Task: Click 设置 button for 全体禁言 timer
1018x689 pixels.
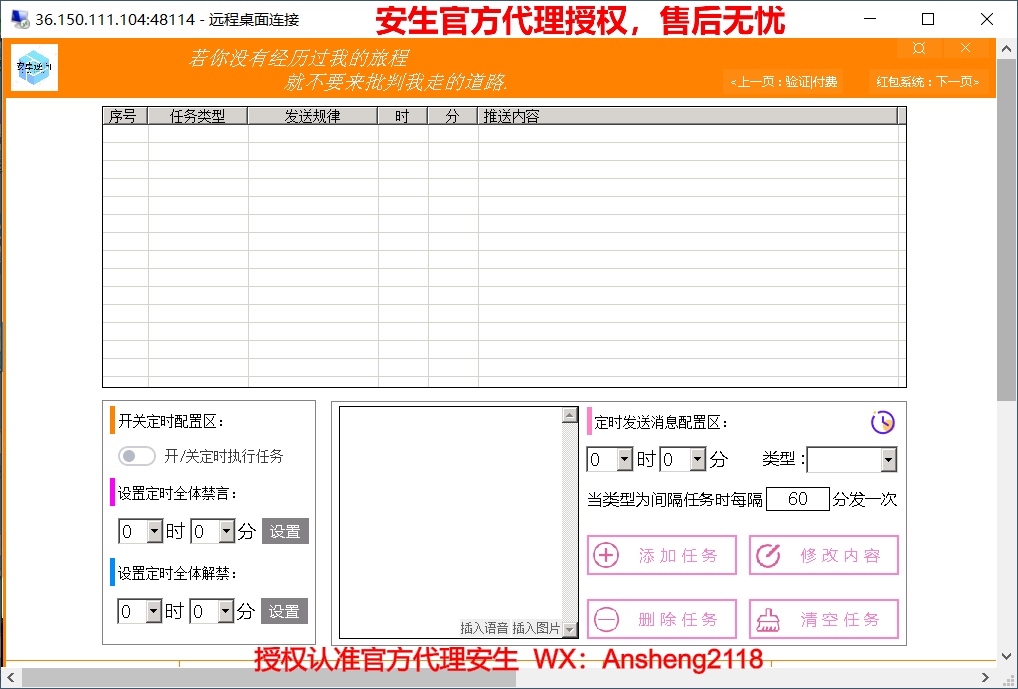Action: tap(285, 532)
